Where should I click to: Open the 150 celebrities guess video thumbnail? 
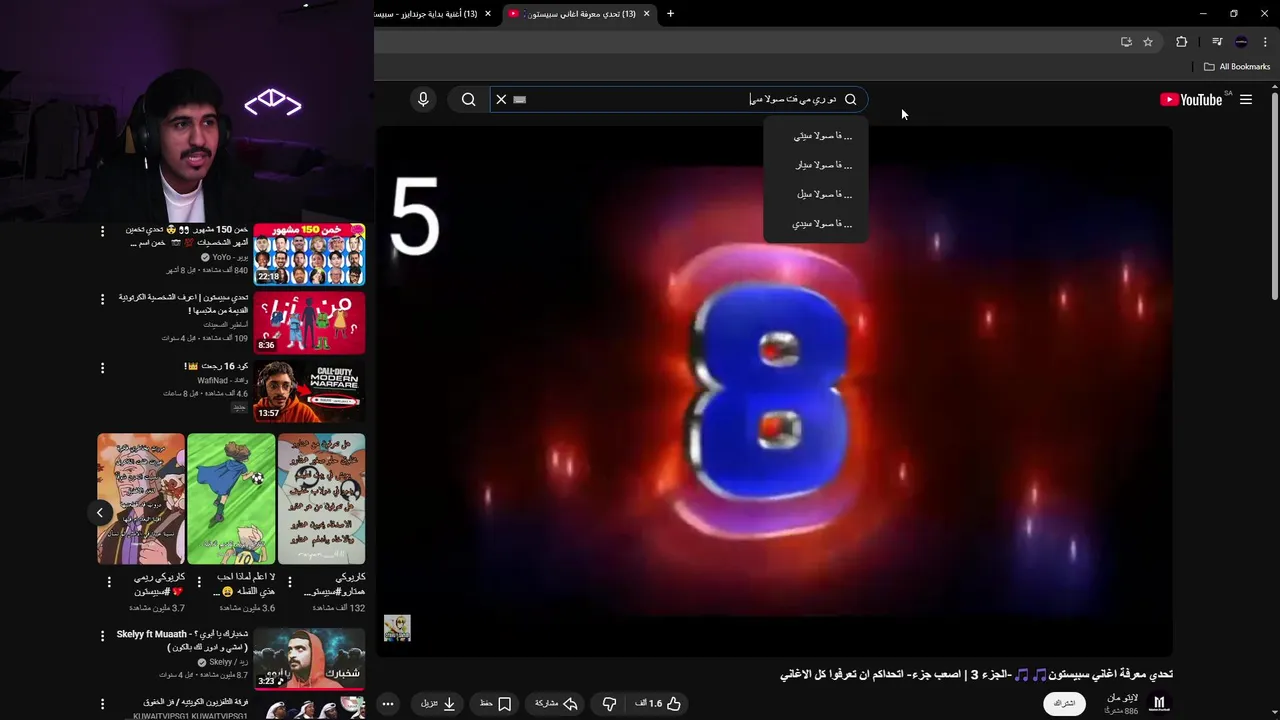[x=309, y=254]
